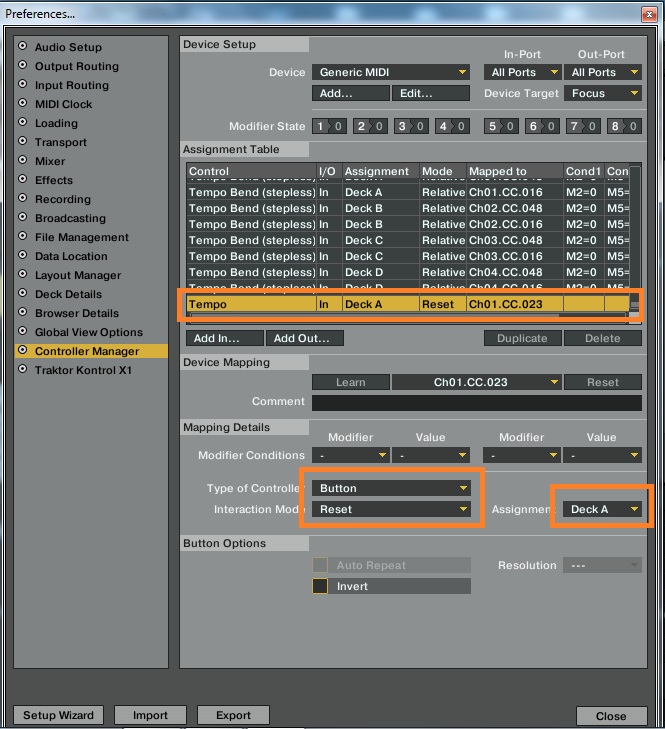
Task: Go to Layout Manager
Action: pos(78,275)
